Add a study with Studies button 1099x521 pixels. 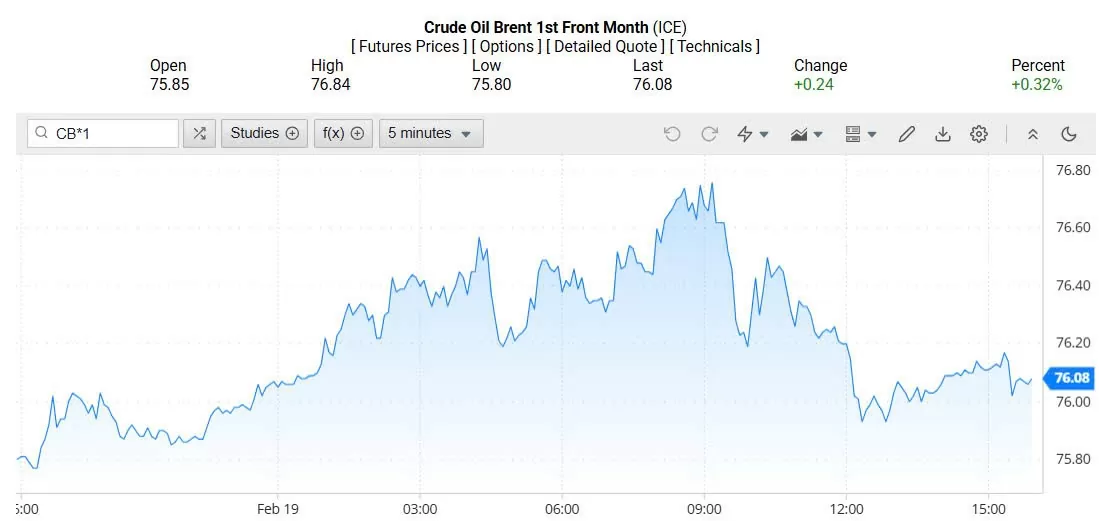click(x=264, y=133)
